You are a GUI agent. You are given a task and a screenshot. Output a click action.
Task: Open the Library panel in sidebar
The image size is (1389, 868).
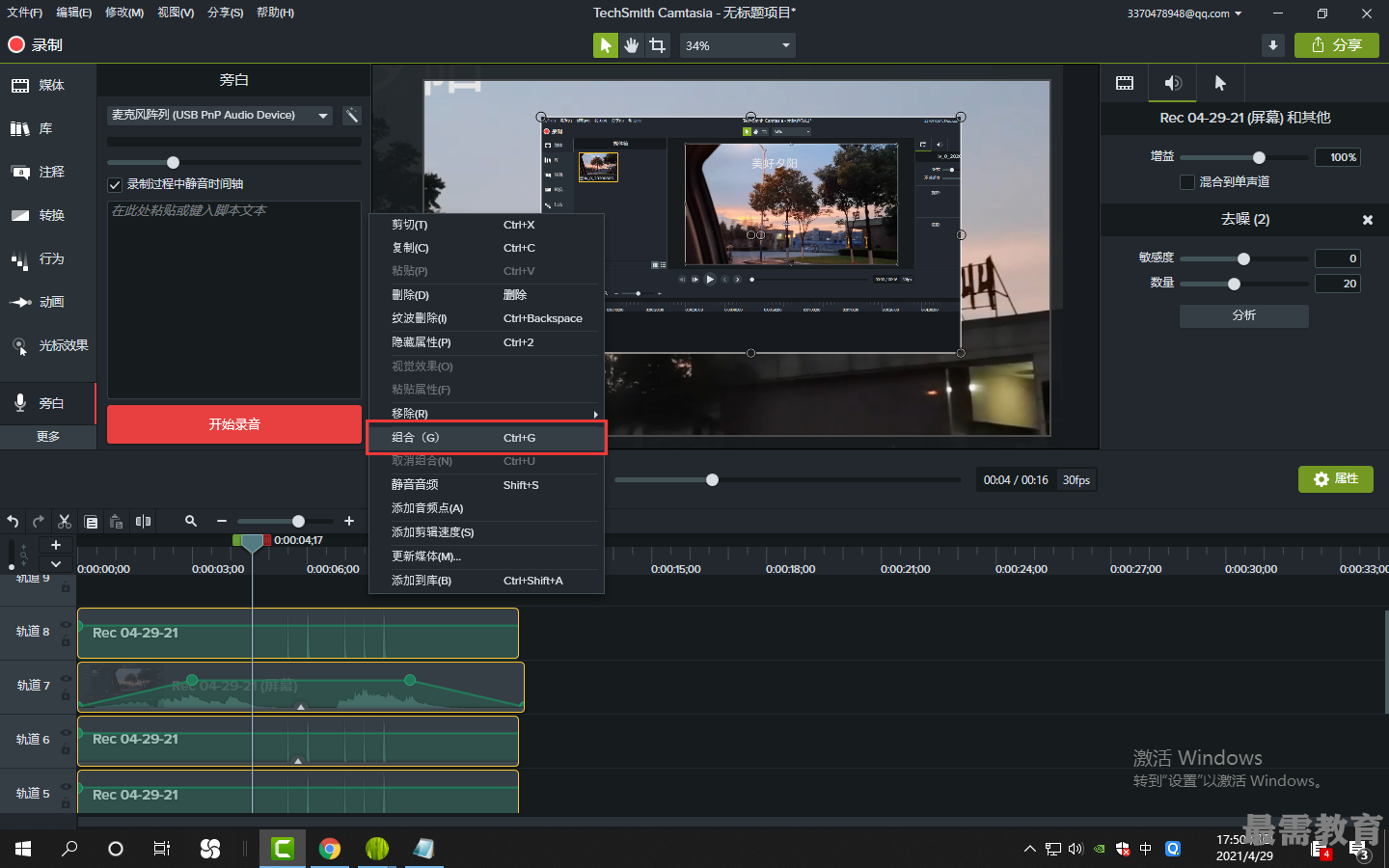[x=48, y=128]
